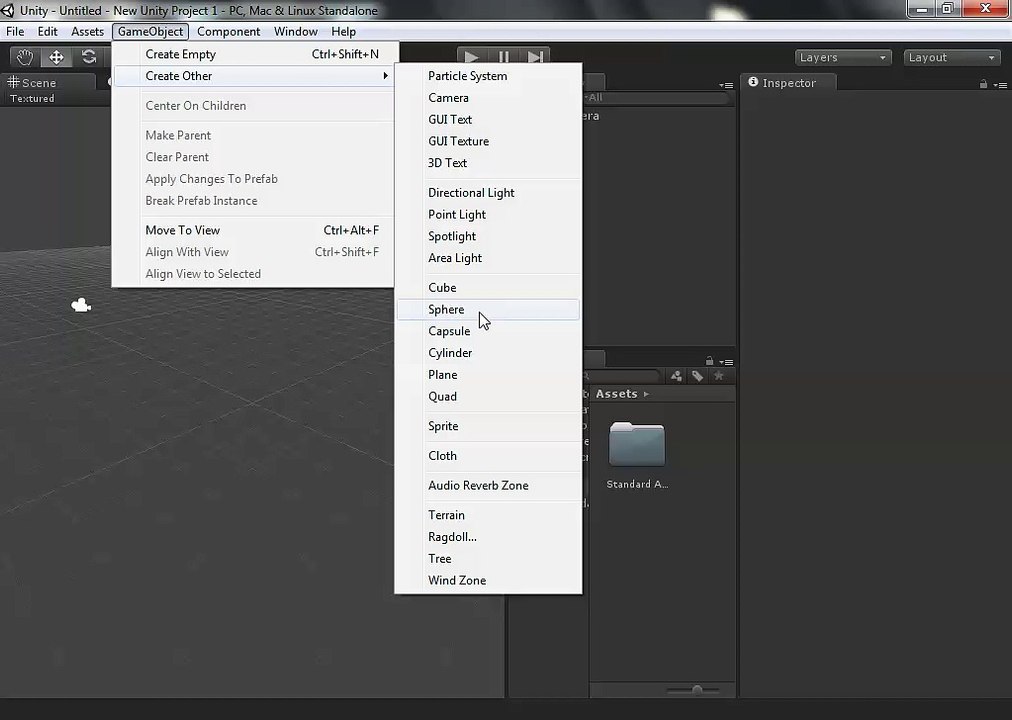Create a Point Light
1012x720 pixels.
(488, 215)
